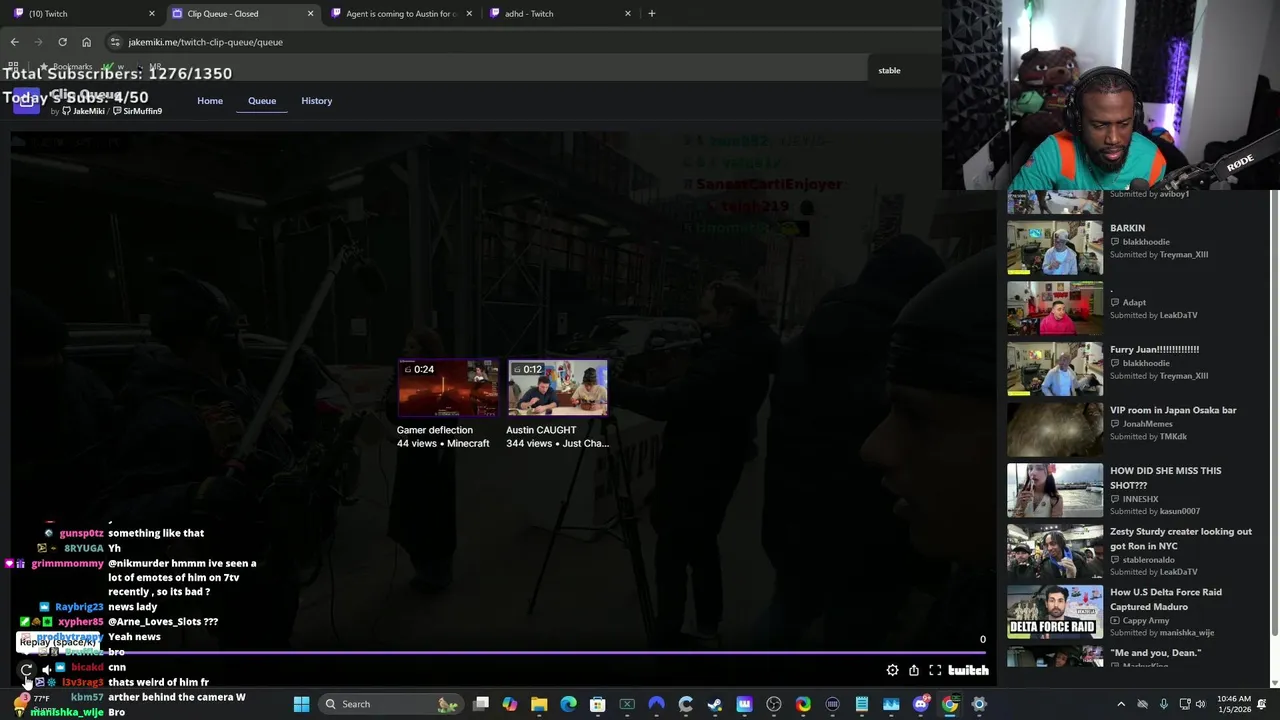The height and width of the screenshot is (720, 1280).
Task: Enter fullscreen on the clip player
Action: [935, 670]
